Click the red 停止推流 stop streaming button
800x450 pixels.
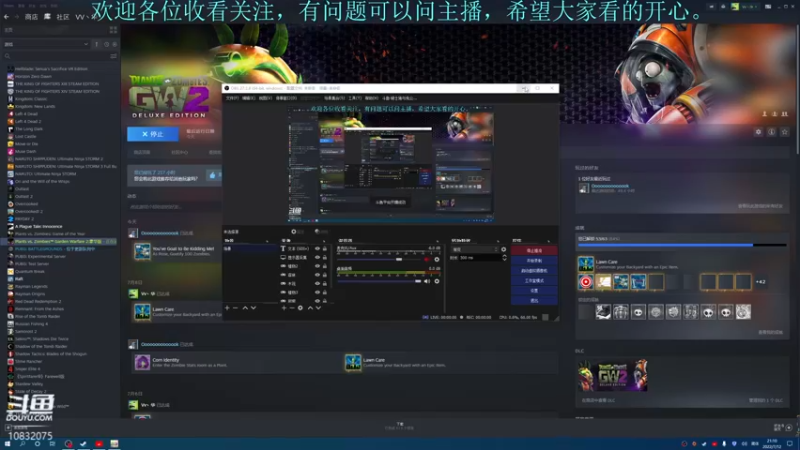tap(534, 251)
